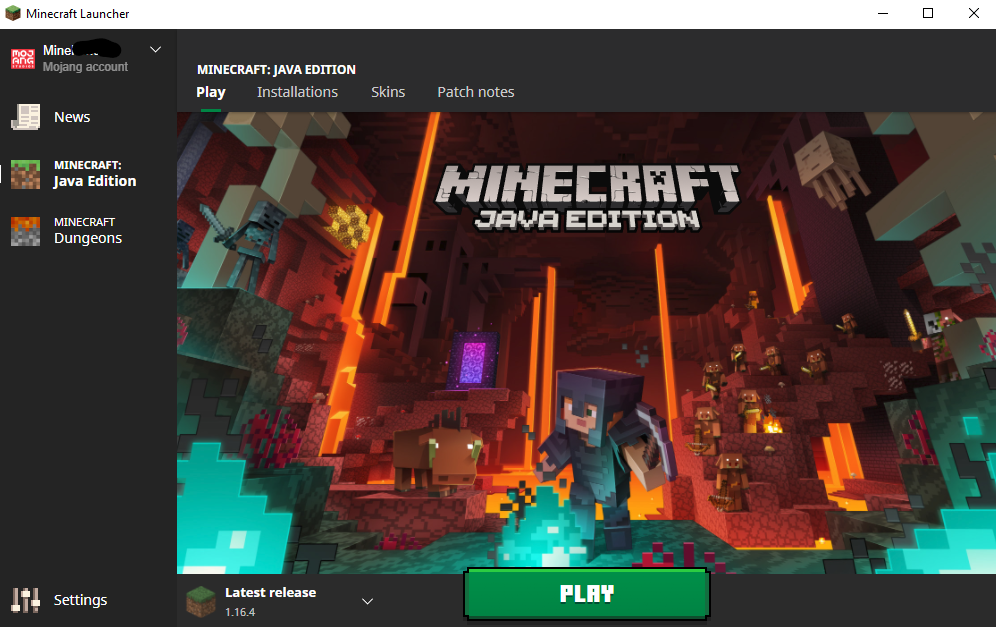Image resolution: width=996 pixels, height=627 pixels.
Task: Click the Minecraft Launcher title bar icon
Action: (x=13, y=13)
